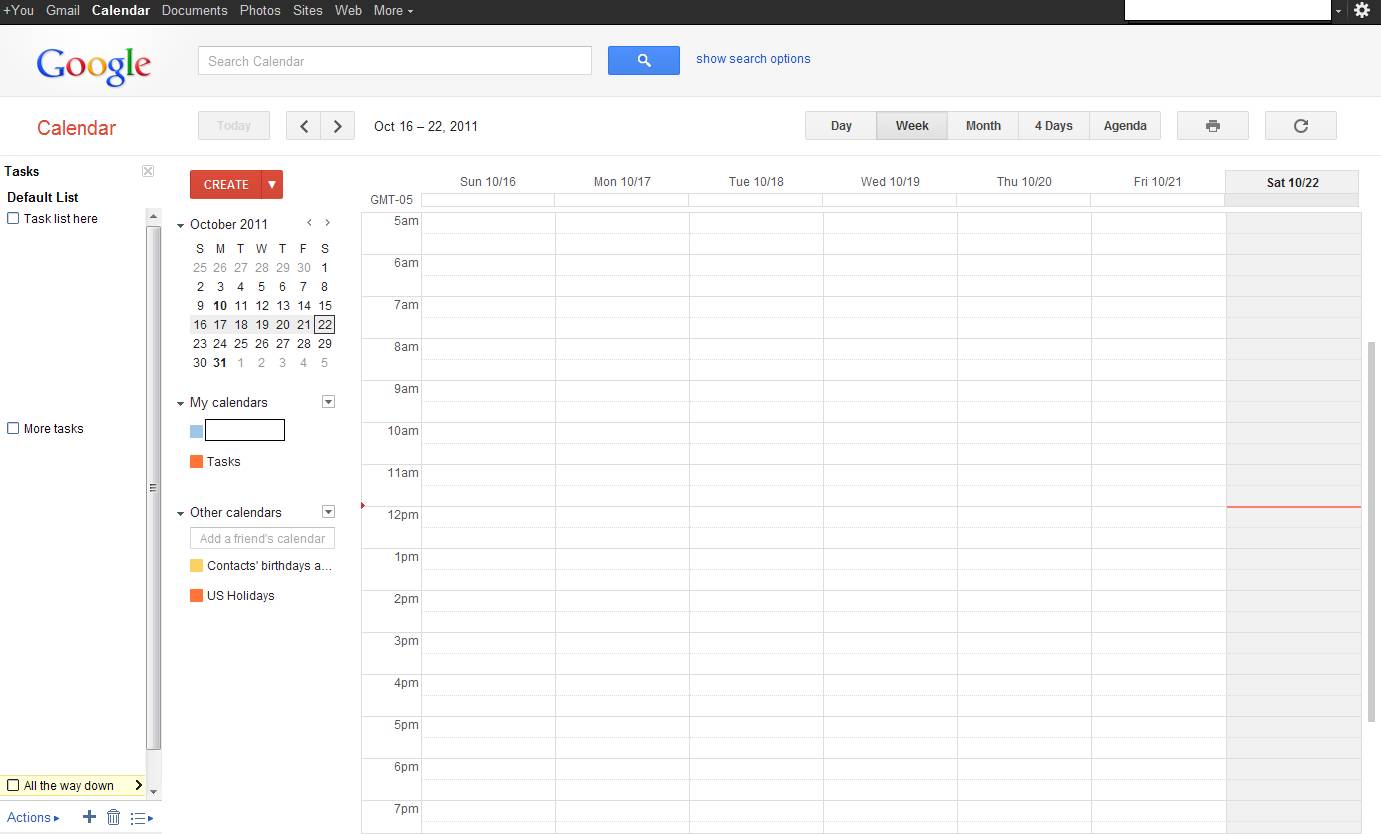Toggle the blue personal calendar square

(197, 431)
